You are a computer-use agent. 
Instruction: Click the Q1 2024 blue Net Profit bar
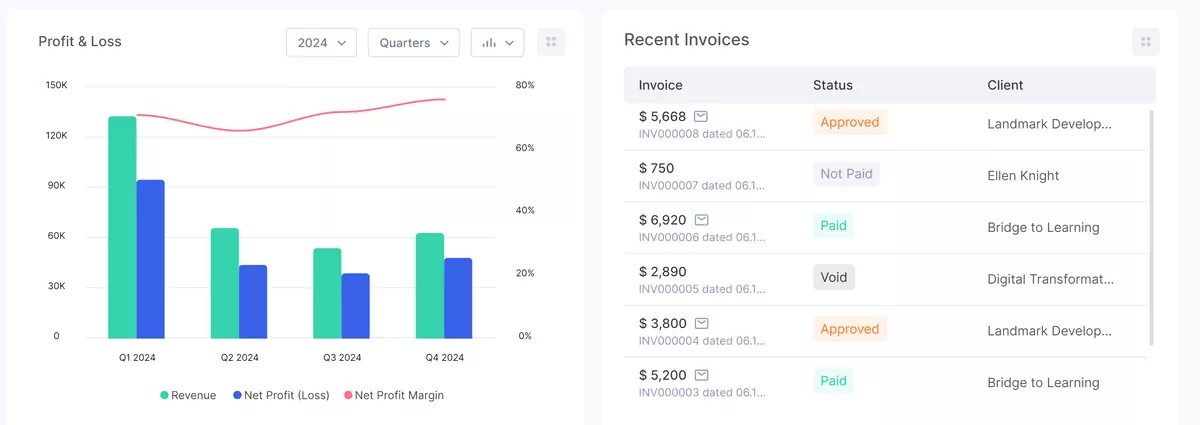(x=151, y=259)
